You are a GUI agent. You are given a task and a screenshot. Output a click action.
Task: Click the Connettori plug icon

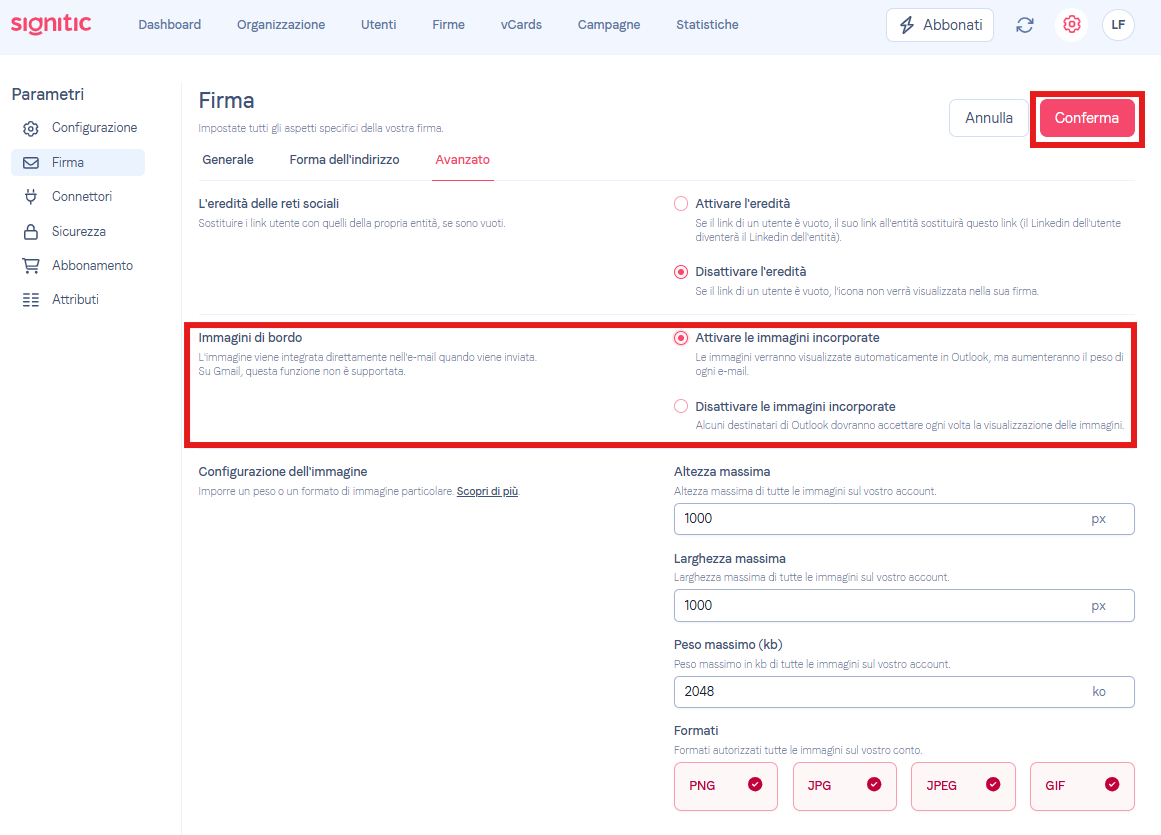coord(30,197)
